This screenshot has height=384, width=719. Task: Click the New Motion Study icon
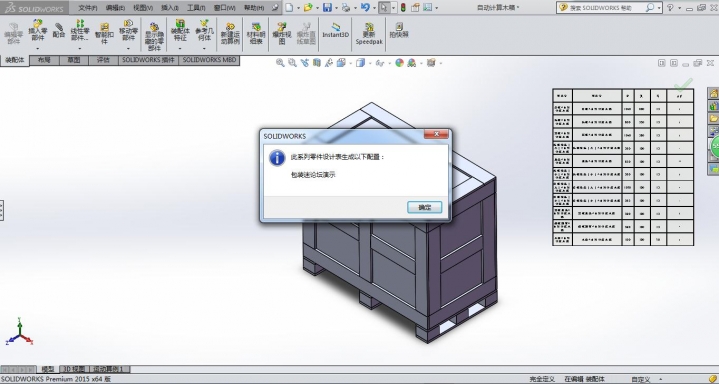230,33
